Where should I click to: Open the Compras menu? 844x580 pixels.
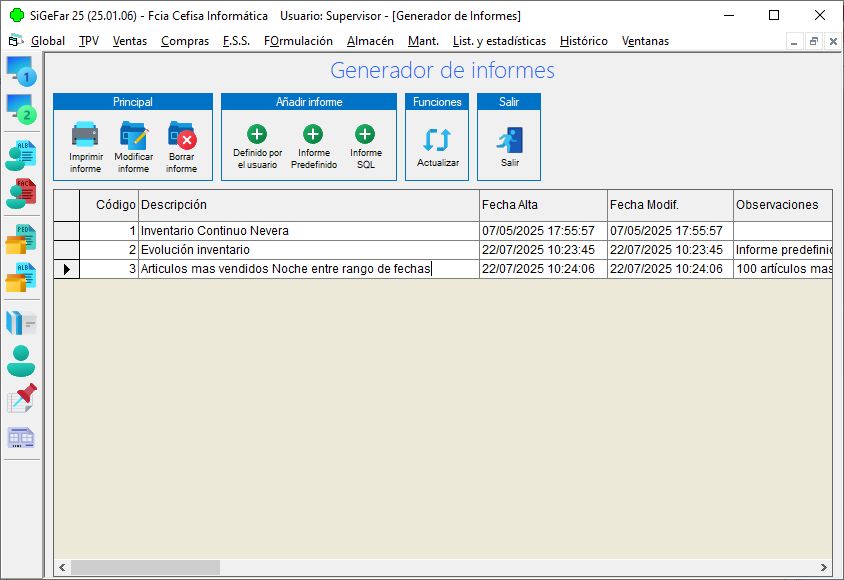[x=185, y=41]
